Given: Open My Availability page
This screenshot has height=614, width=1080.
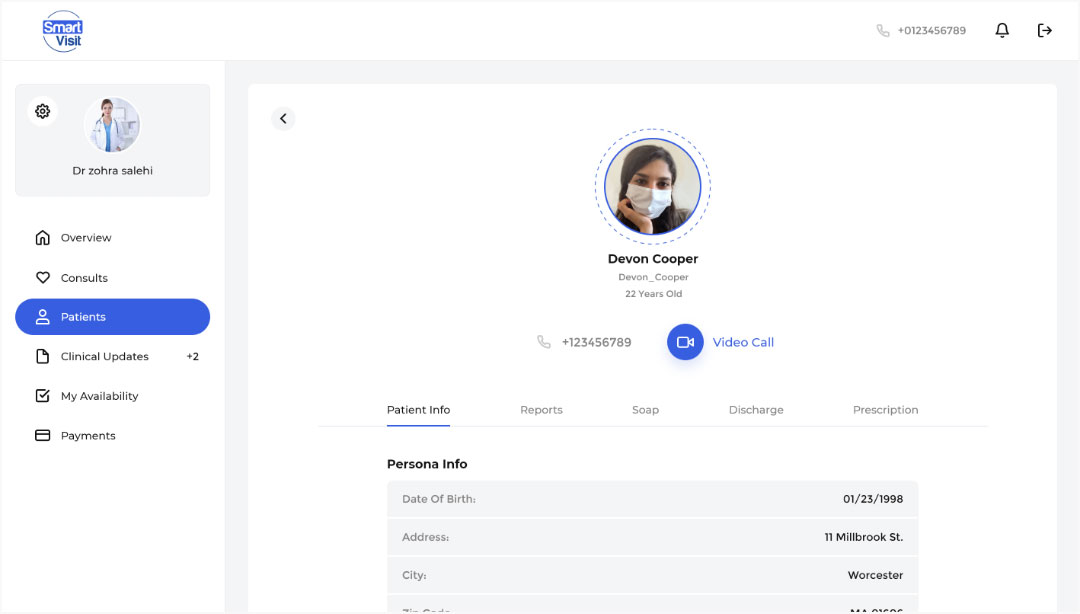Looking at the screenshot, I should [x=99, y=396].
